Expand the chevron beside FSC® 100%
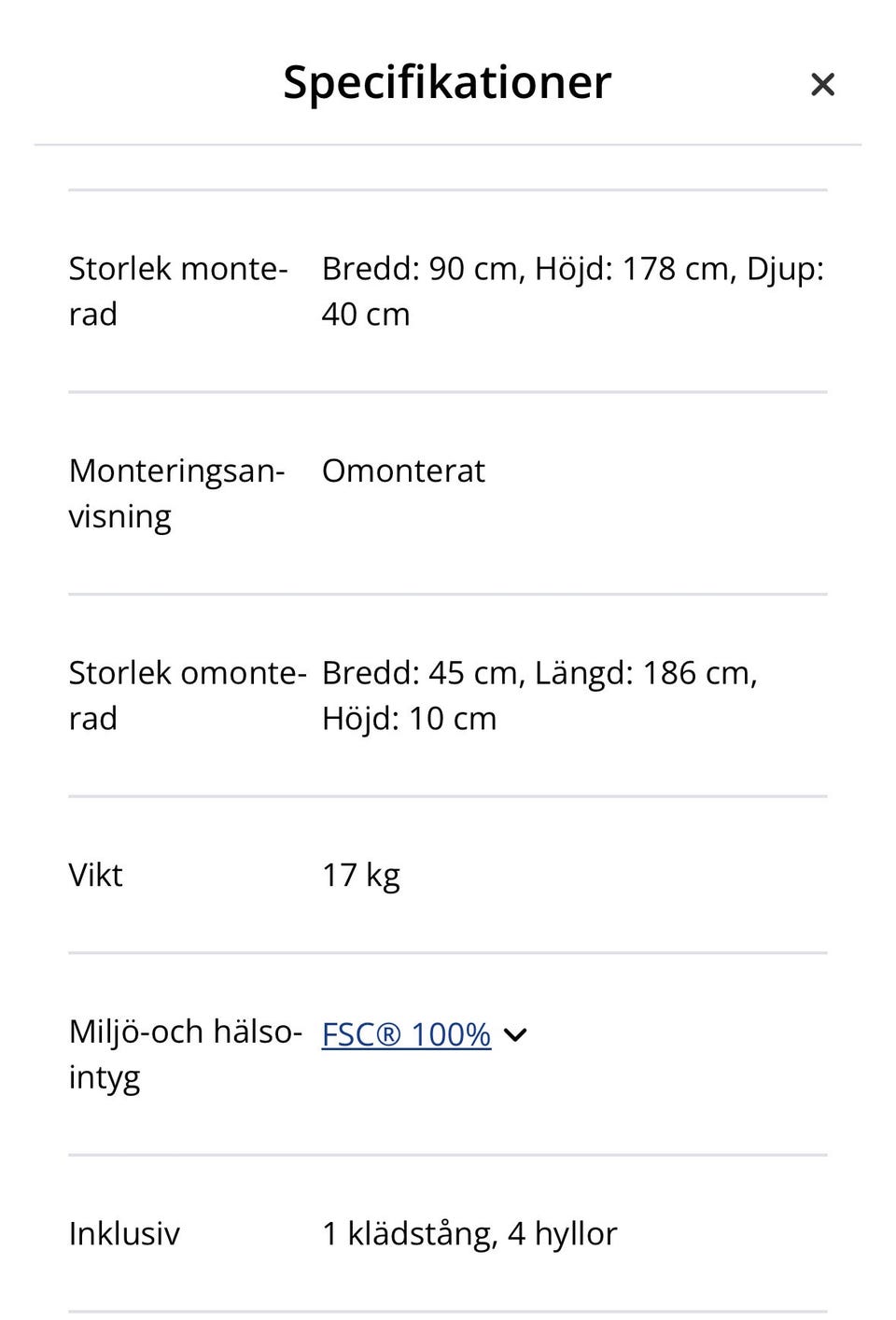The width and height of the screenshot is (896, 1320). (x=515, y=1034)
